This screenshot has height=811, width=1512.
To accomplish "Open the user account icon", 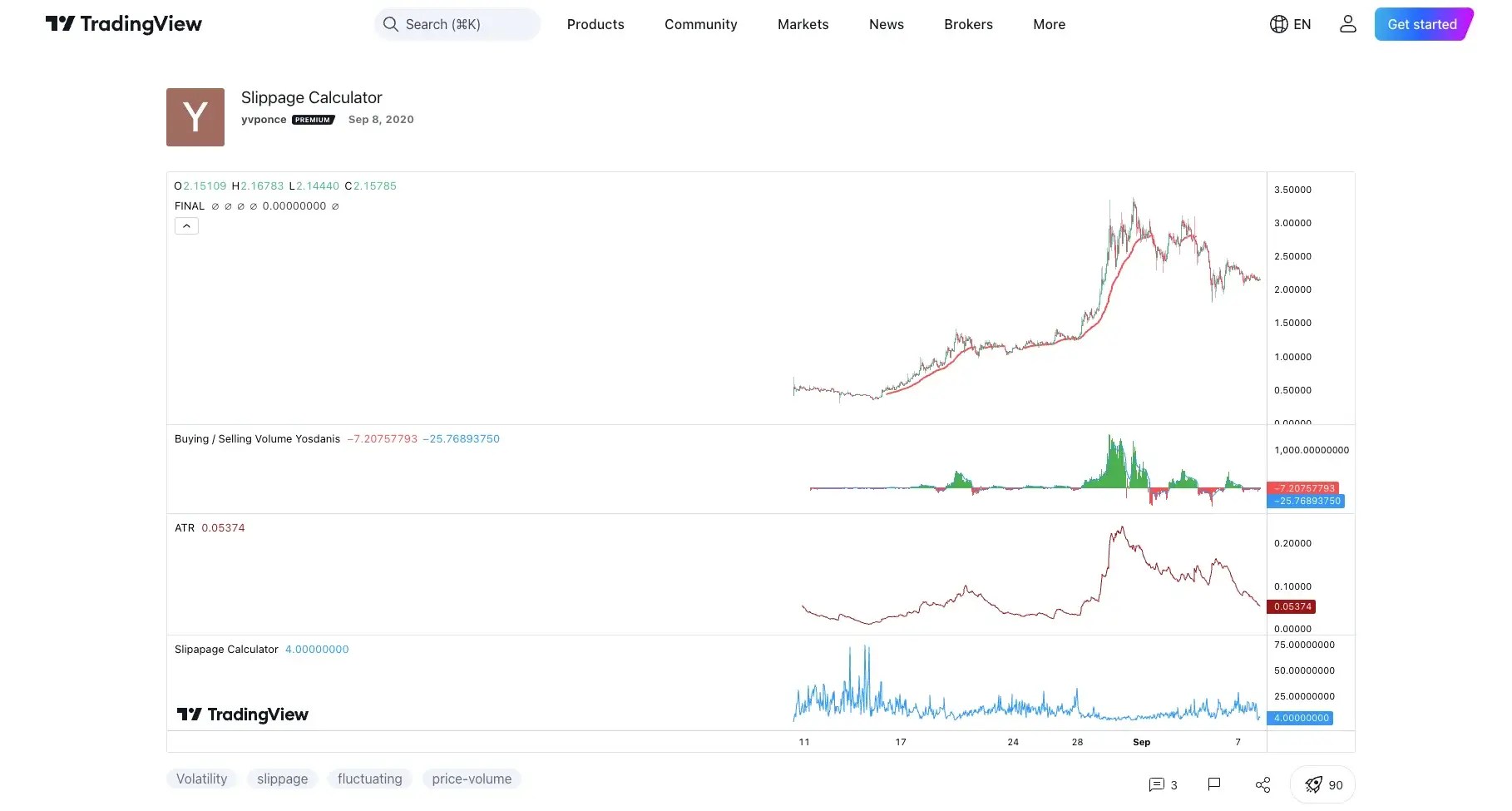I will [x=1347, y=24].
